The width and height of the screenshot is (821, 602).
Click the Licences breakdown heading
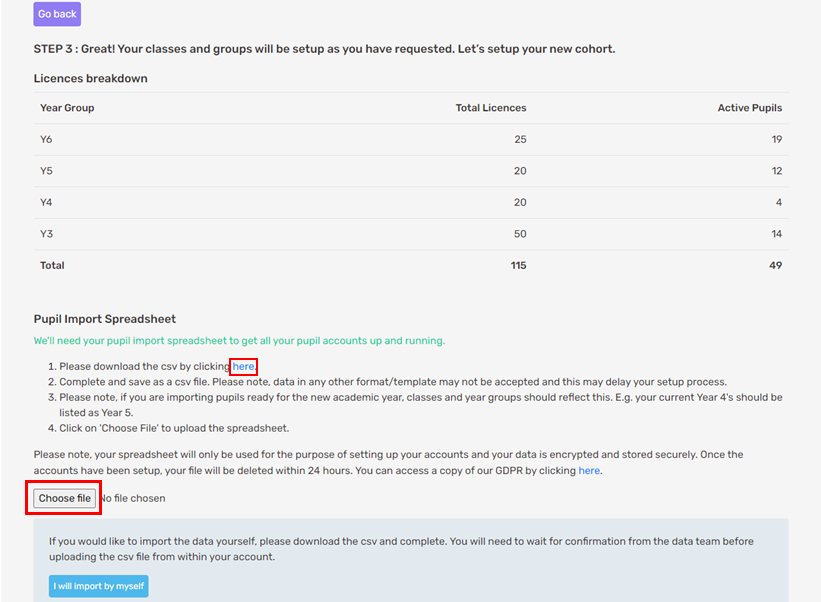91,79
